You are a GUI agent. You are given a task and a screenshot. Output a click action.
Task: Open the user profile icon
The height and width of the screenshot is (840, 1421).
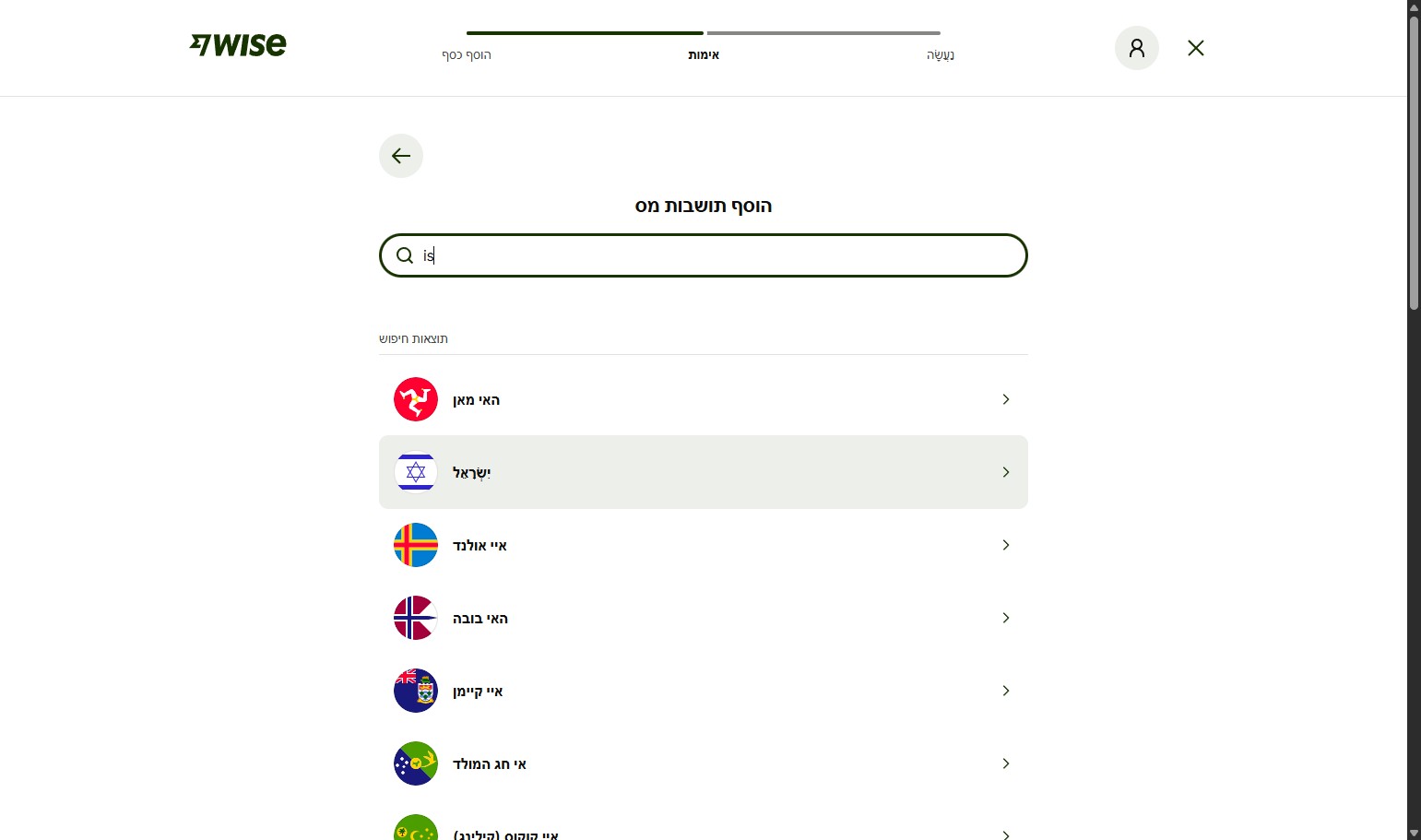click(x=1136, y=48)
